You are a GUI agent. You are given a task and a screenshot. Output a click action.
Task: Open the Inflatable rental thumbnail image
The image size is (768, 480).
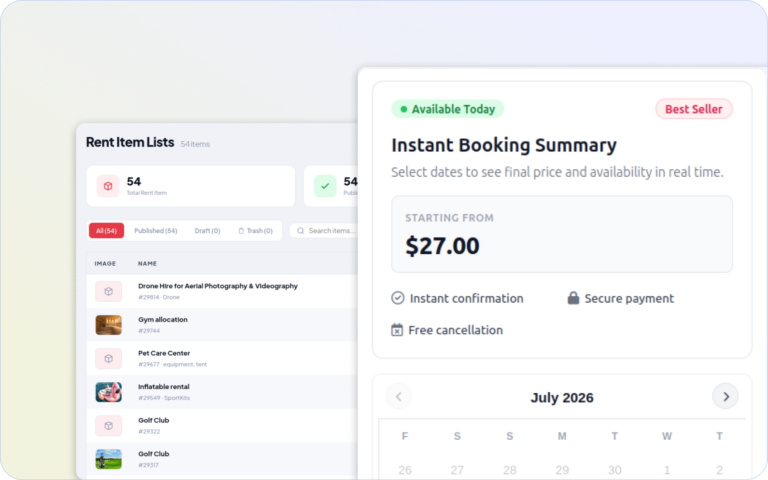click(108, 392)
